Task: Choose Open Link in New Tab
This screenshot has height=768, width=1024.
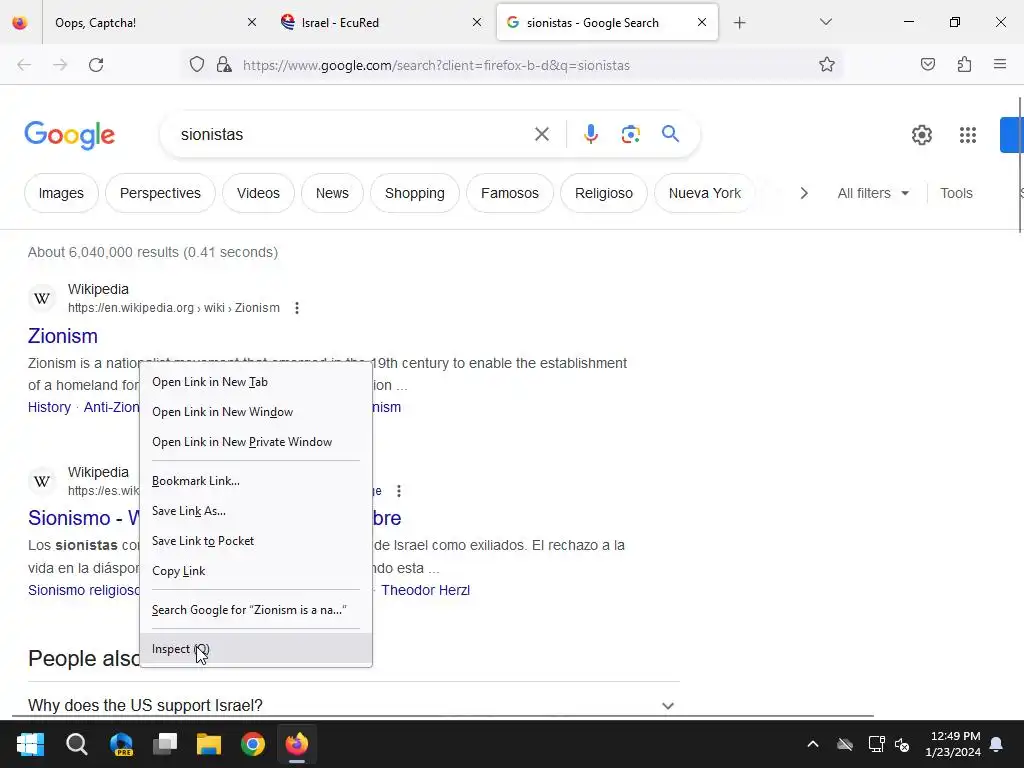Action: (x=256, y=382)
